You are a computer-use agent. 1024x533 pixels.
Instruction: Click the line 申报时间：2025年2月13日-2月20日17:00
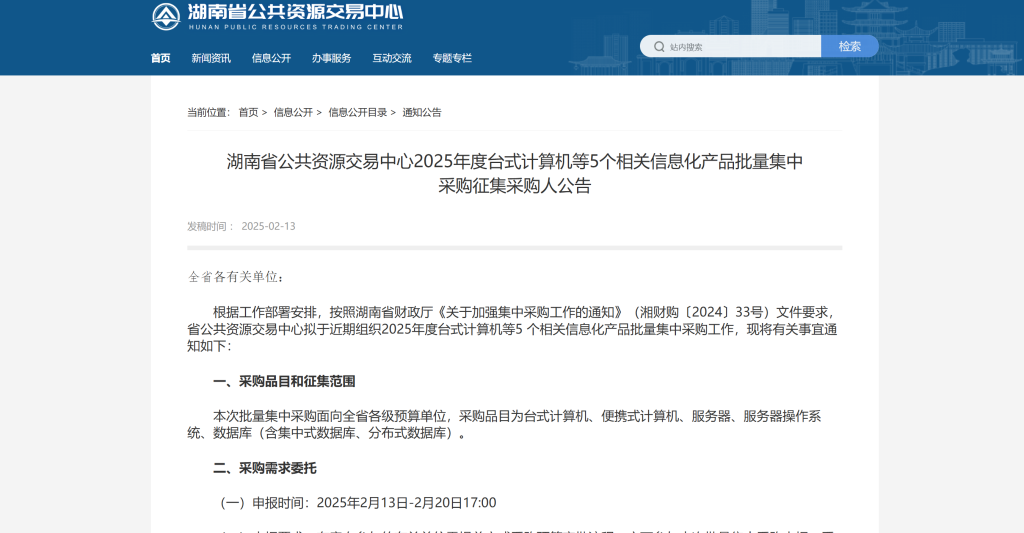(358, 503)
